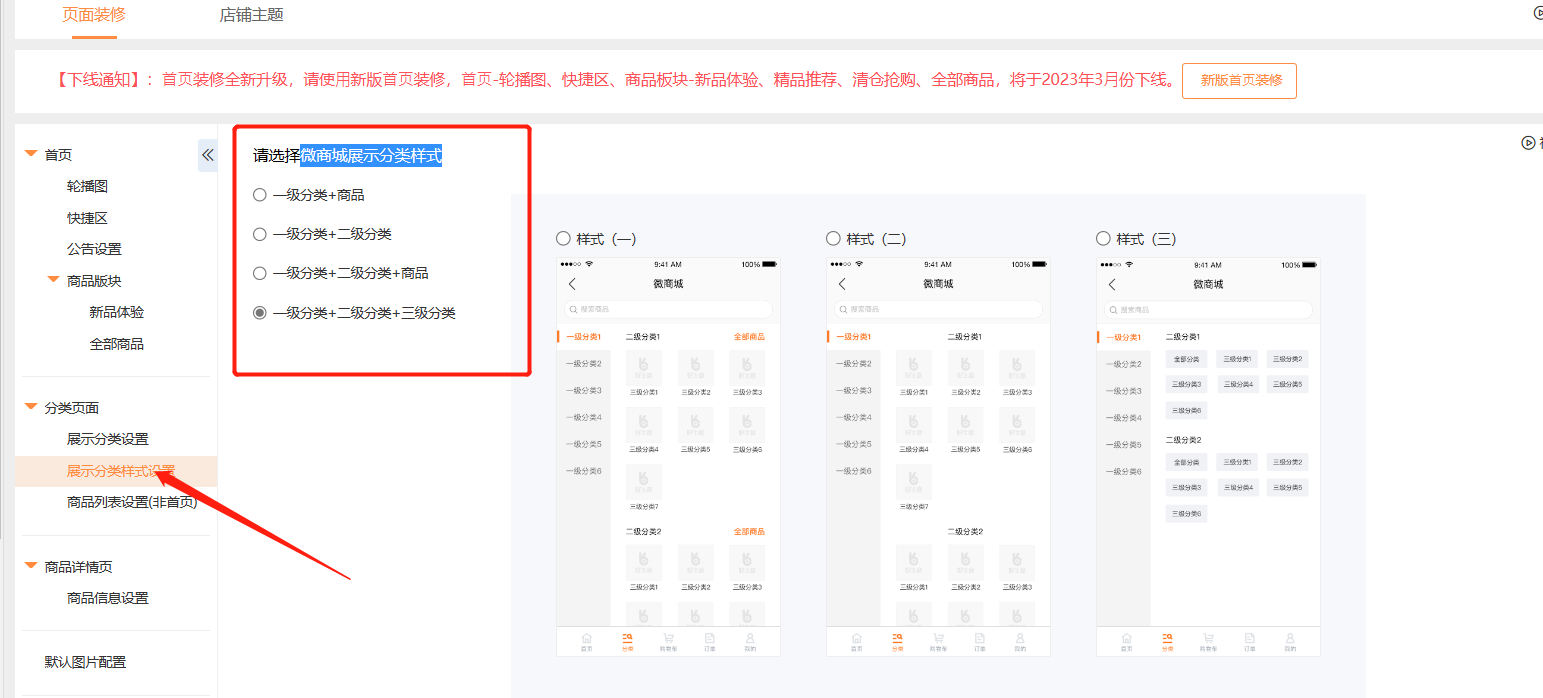Open 默认图片配置 in the sidebar
This screenshot has width=1543, height=698.
[x=85, y=662]
